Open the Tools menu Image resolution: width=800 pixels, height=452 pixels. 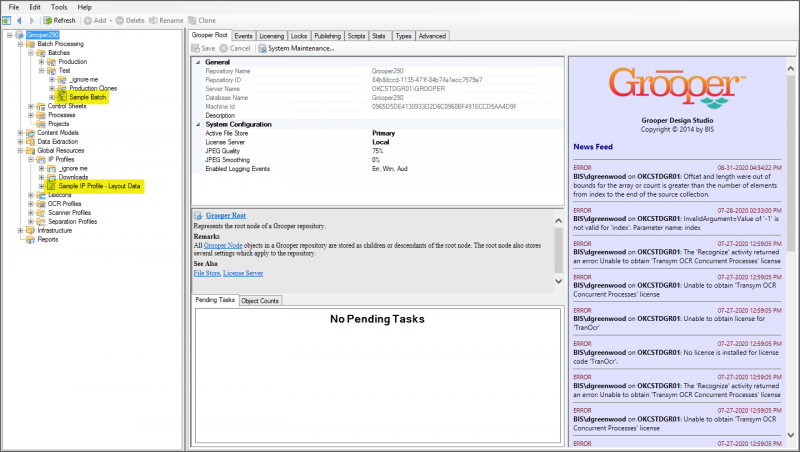tap(59, 7)
